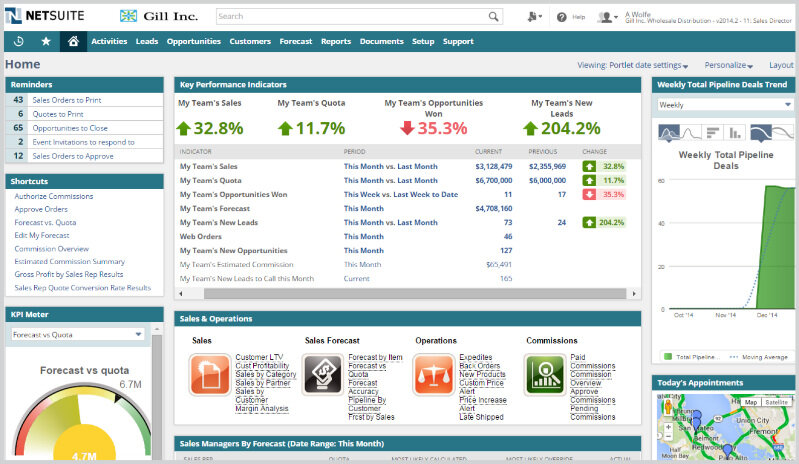The height and width of the screenshot is (464, 799).
Task: Click the green Commissions icon
Action: click(x=546, y=375)
